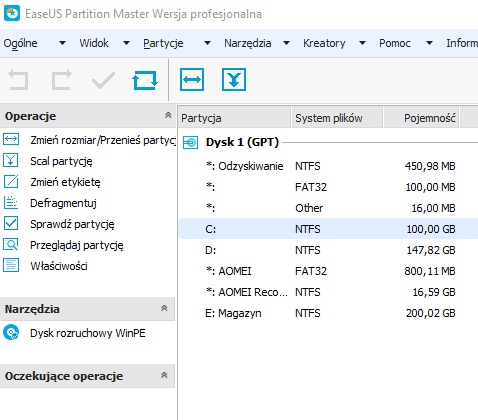Click the Refresh toolbar icon
This screenshot has height=420, width=478.
coord(145,80)
